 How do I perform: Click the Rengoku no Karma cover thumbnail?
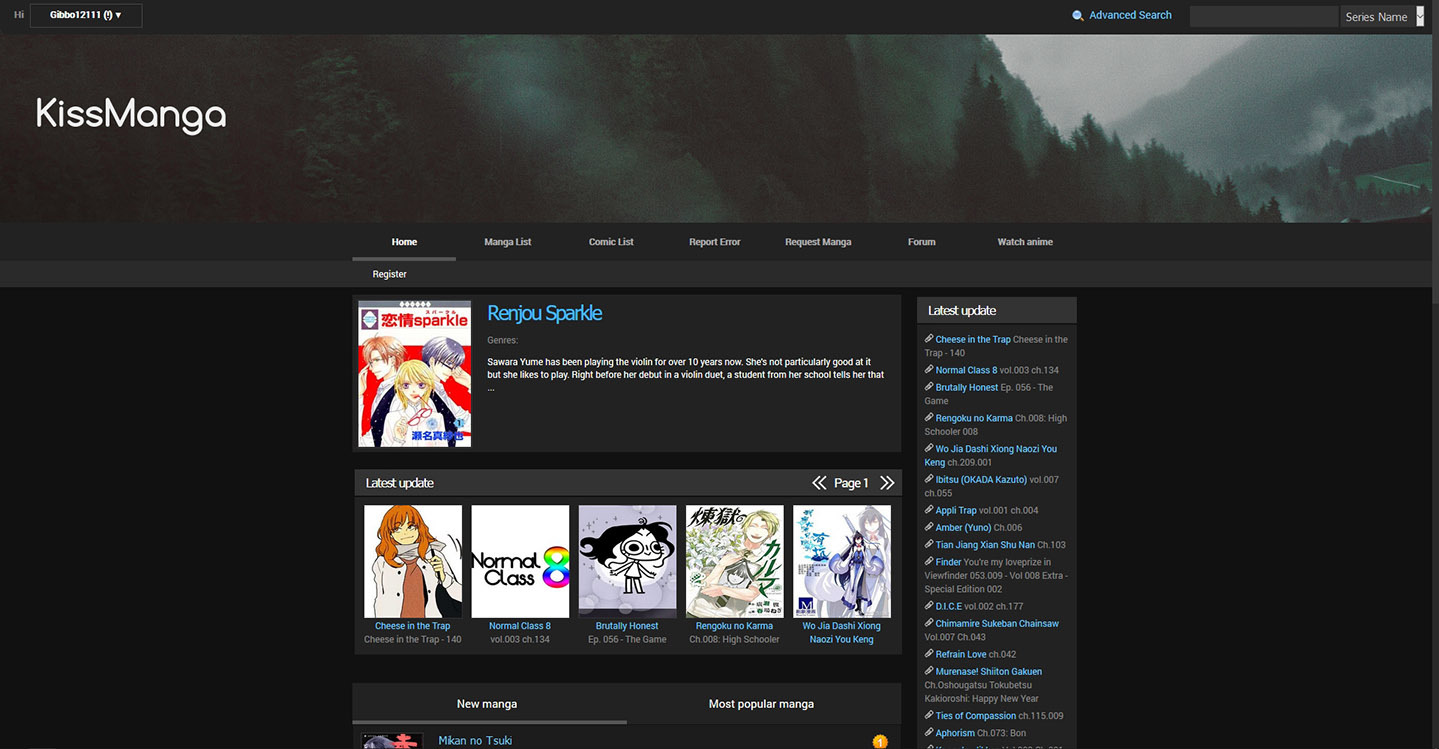click(735, 561)
